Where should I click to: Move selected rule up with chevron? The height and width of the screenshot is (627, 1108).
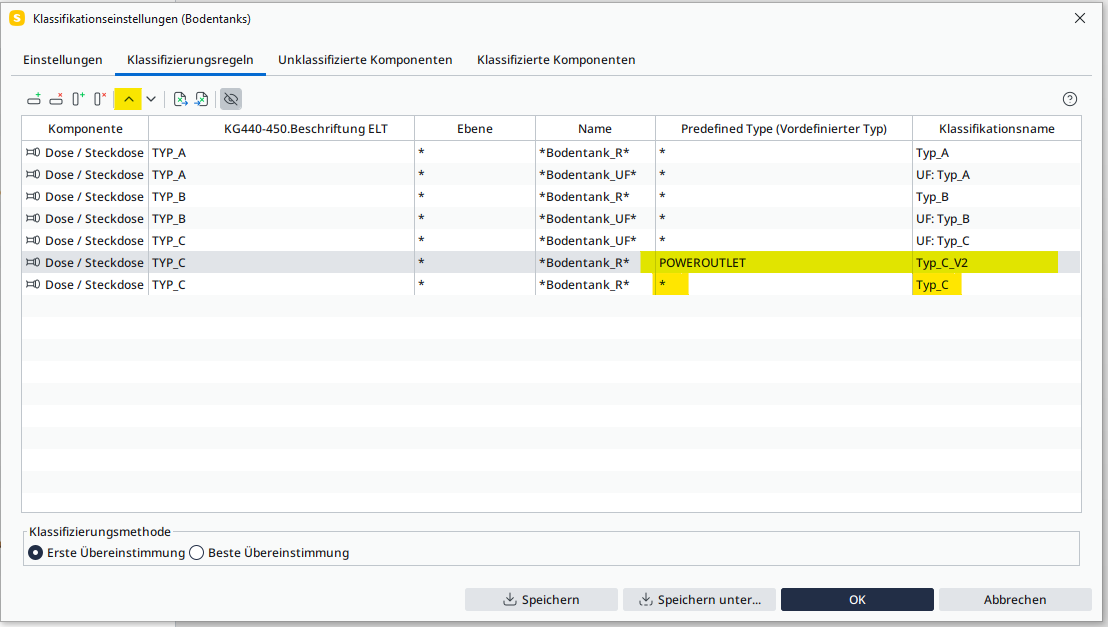128,99
